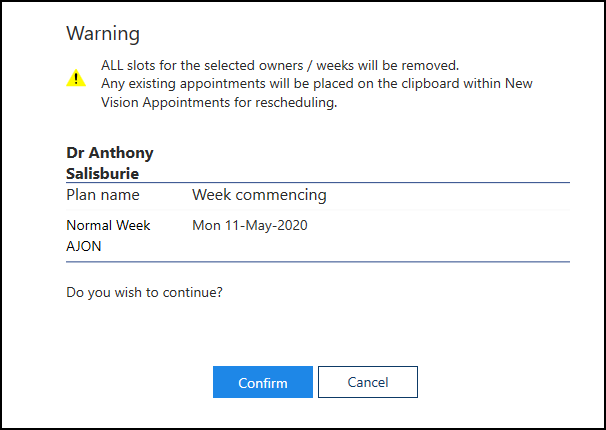Viewport: 606px width, 430px height.
Task: Click the year '2020' in the week date
Action: coord(291,226)
